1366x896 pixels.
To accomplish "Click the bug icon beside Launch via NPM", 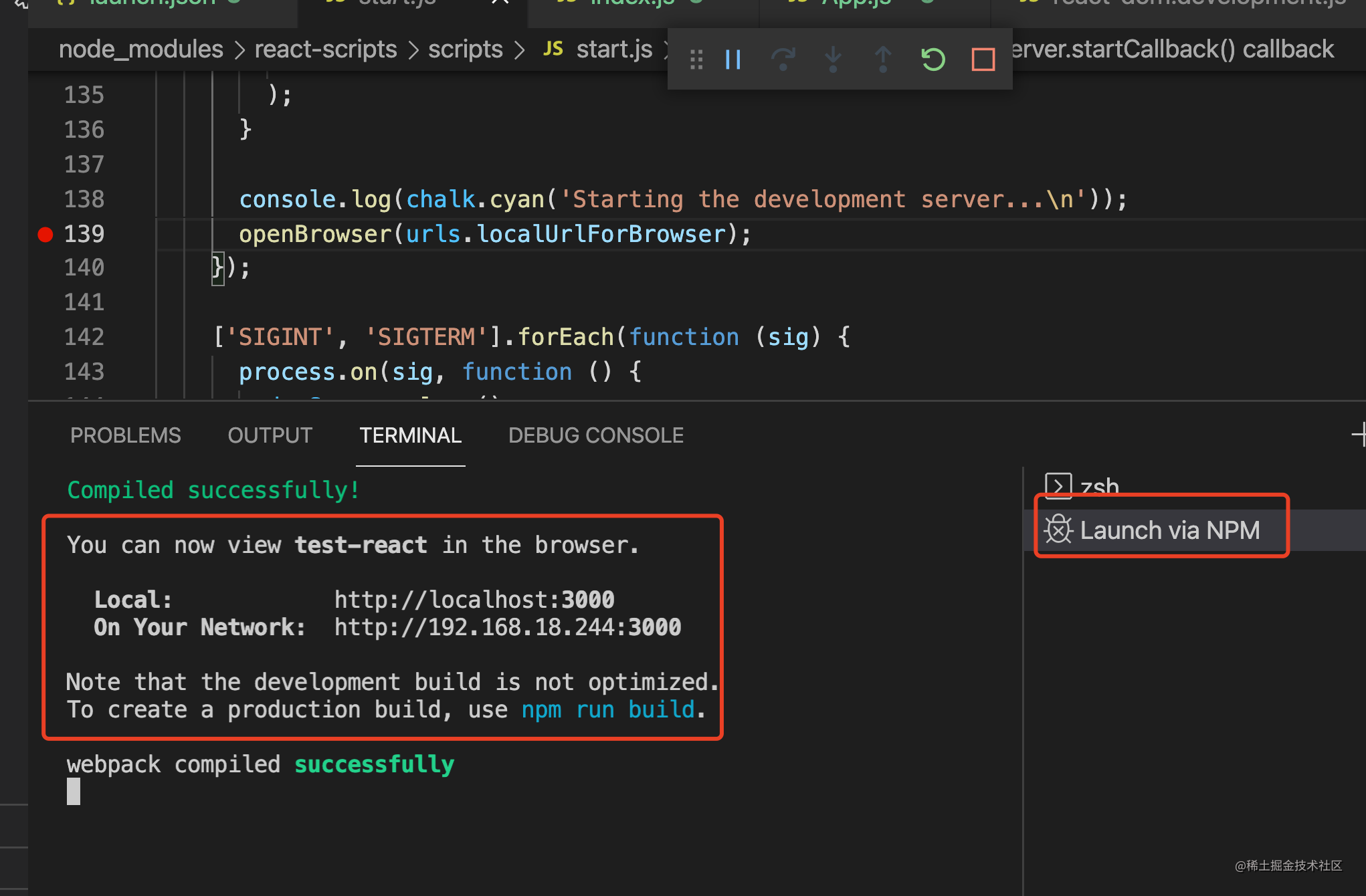I will click(x=1058, y=530).
